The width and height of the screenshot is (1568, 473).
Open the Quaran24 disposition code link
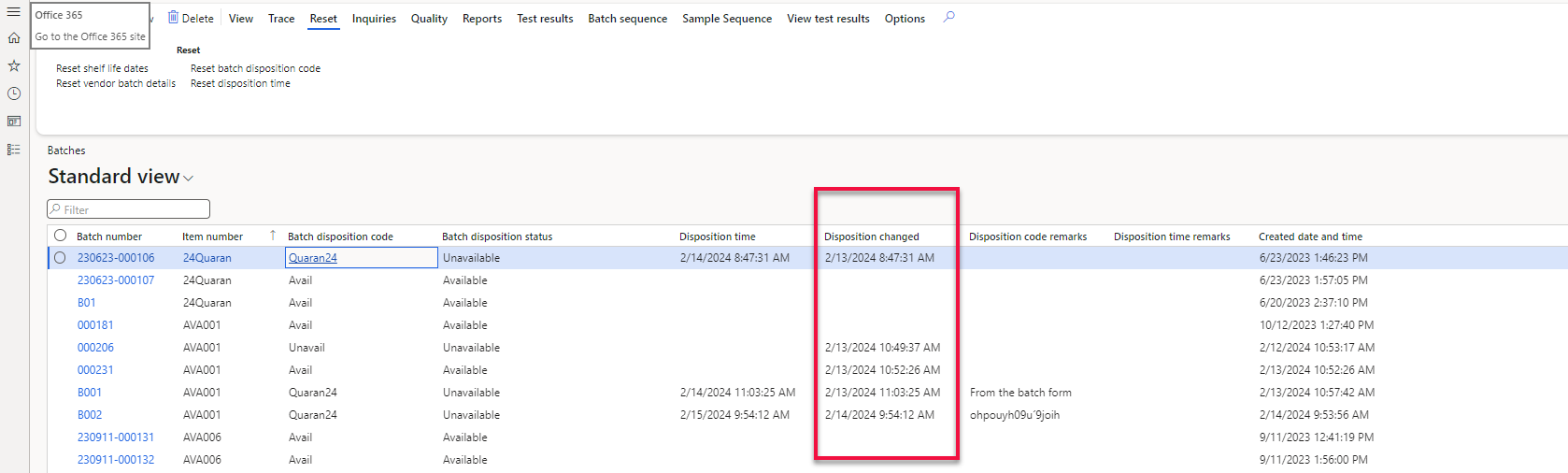point(313,258)
